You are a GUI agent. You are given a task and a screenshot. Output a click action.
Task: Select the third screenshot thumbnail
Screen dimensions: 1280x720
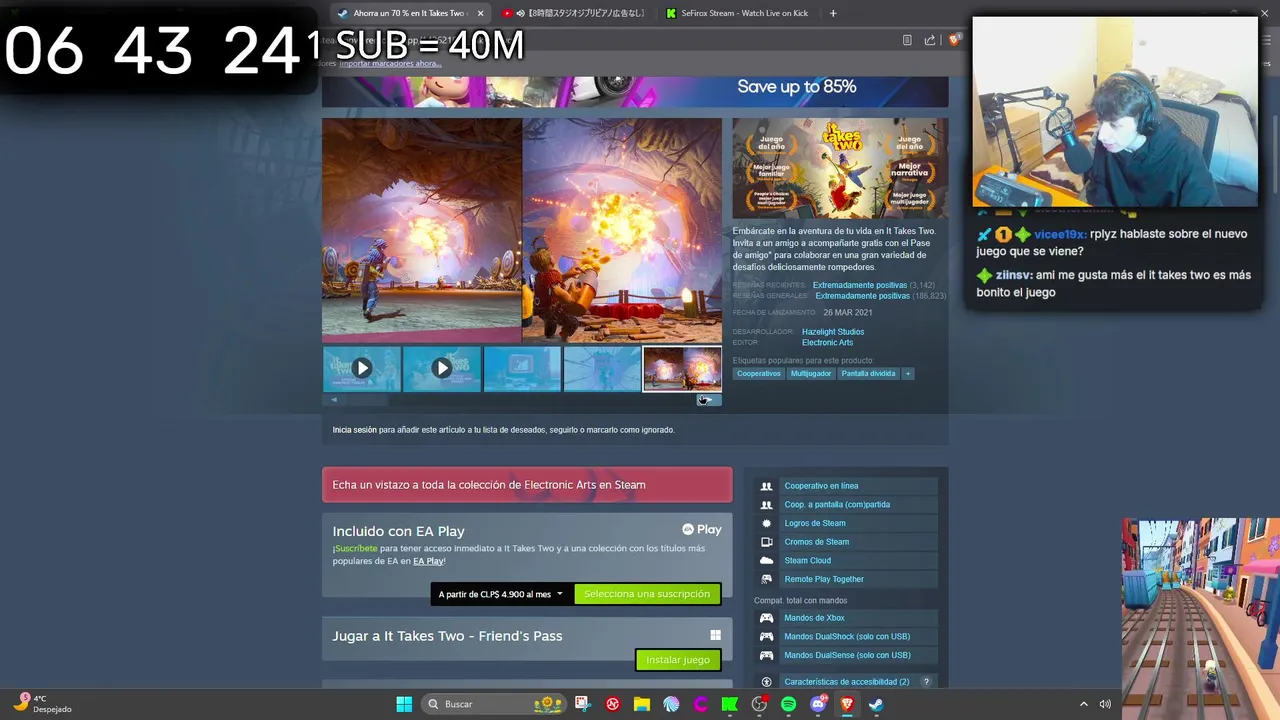pyautogui.click(x=522, y=368)
